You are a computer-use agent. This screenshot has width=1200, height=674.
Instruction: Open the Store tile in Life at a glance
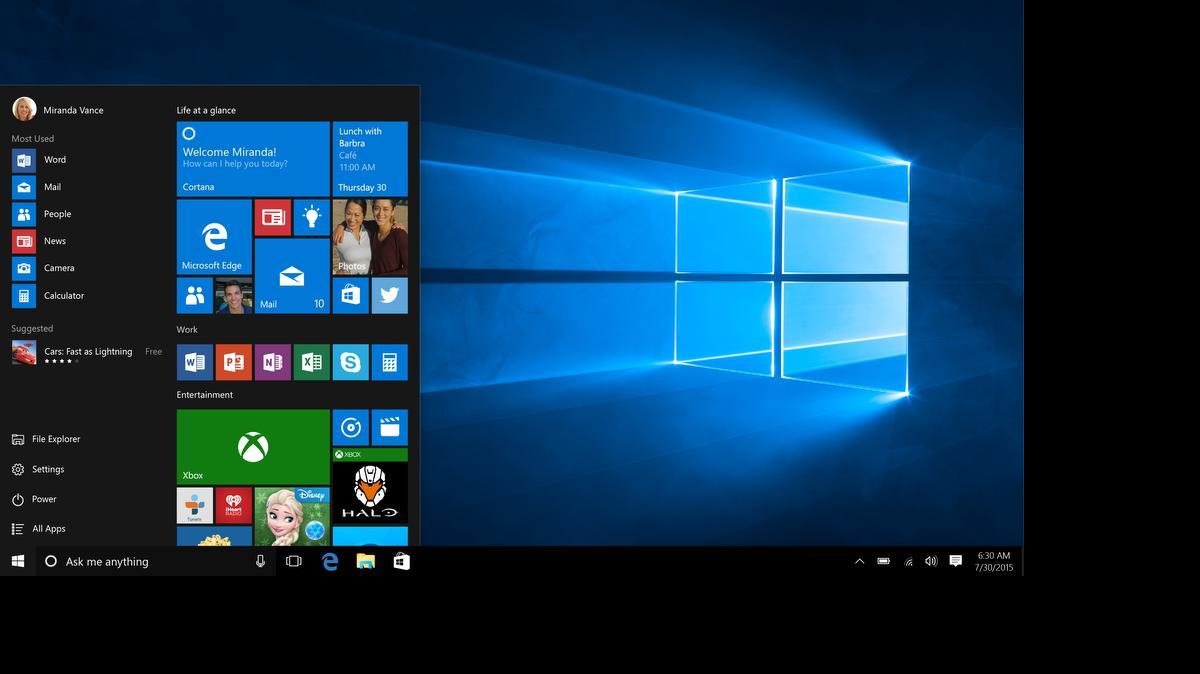350,296
